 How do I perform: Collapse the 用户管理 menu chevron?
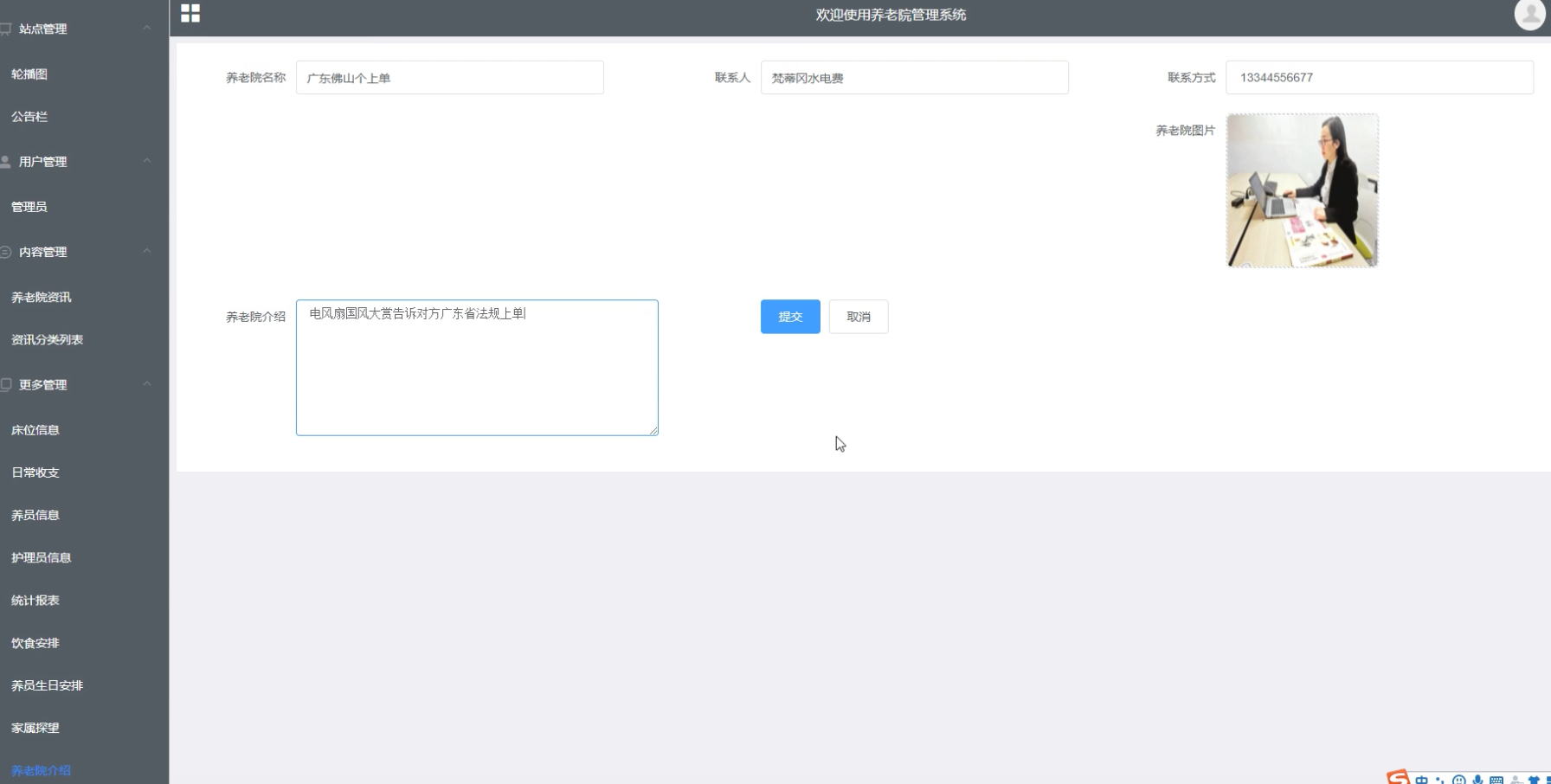coord(147,161)
